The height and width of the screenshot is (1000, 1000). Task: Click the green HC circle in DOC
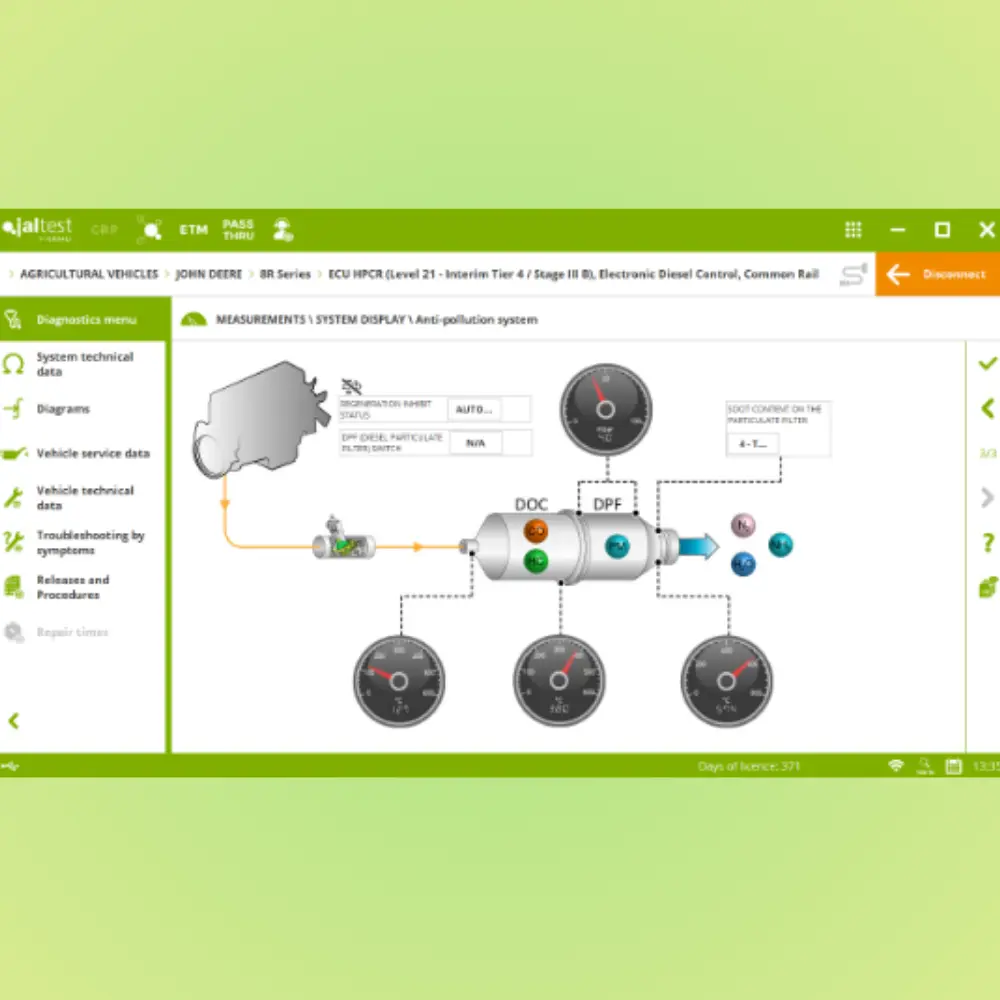pos(536,561)
